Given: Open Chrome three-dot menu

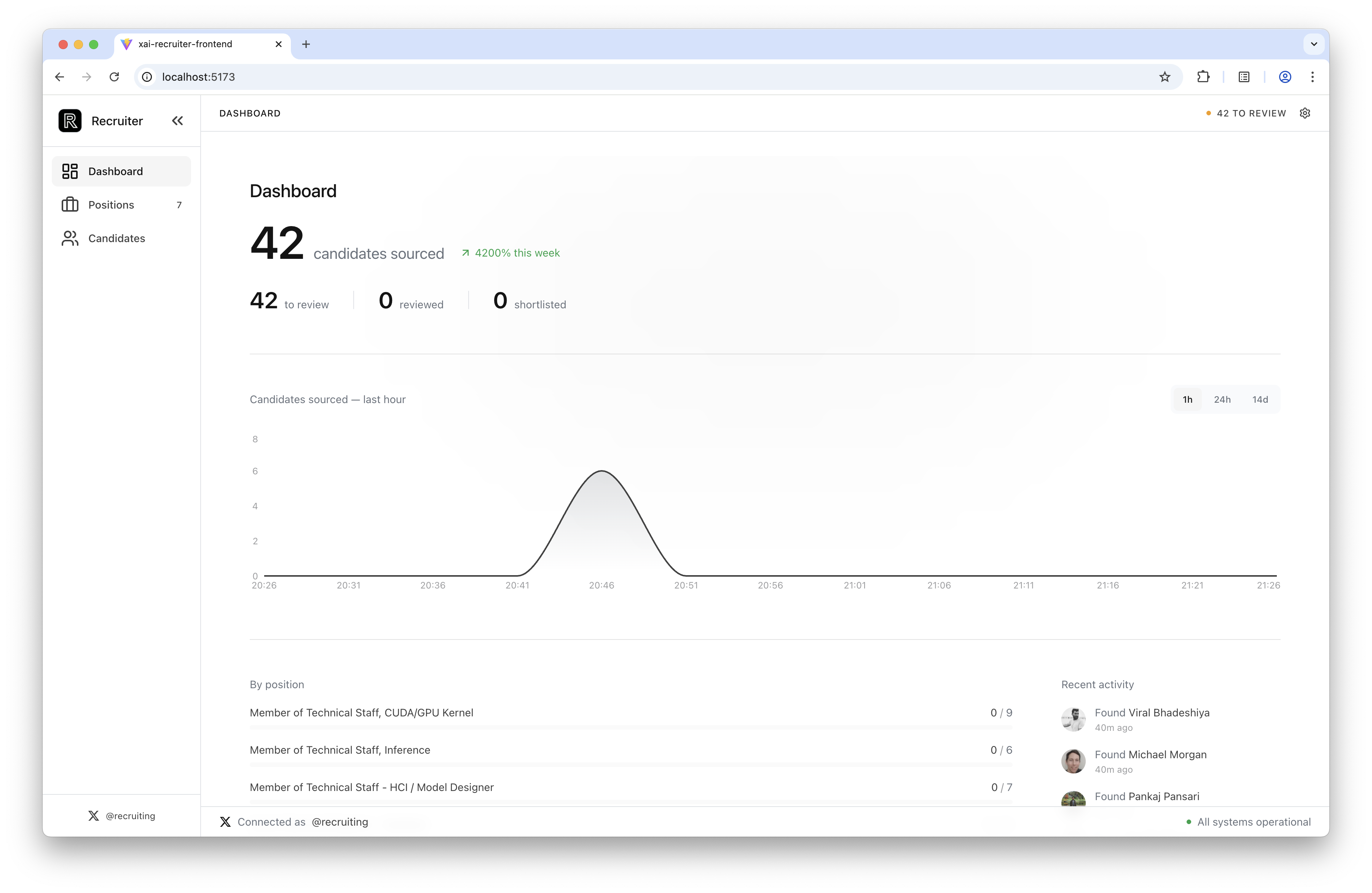Looking at the screenshot, I should (x=1313, y=77).
